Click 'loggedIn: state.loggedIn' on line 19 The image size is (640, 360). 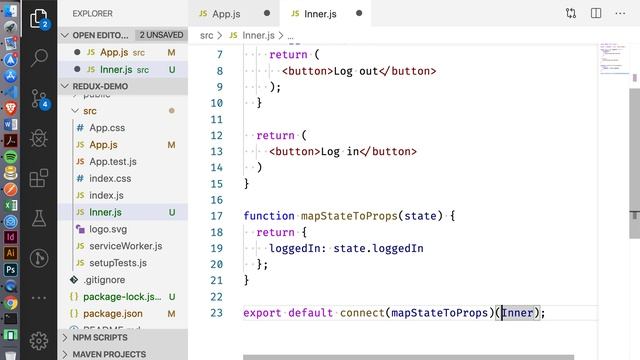[346, 248]
